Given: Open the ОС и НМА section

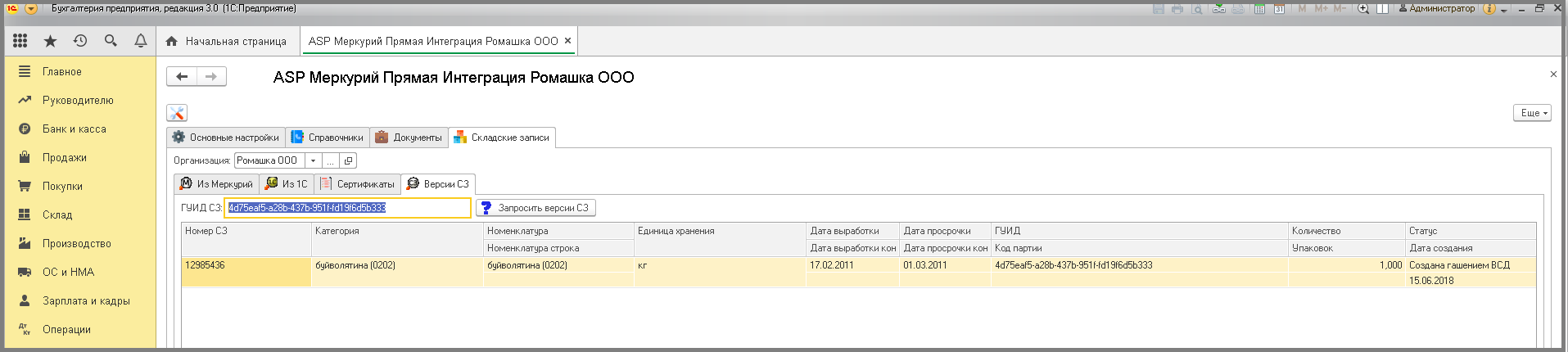Looking at the screenshot, I should point(69,273).
